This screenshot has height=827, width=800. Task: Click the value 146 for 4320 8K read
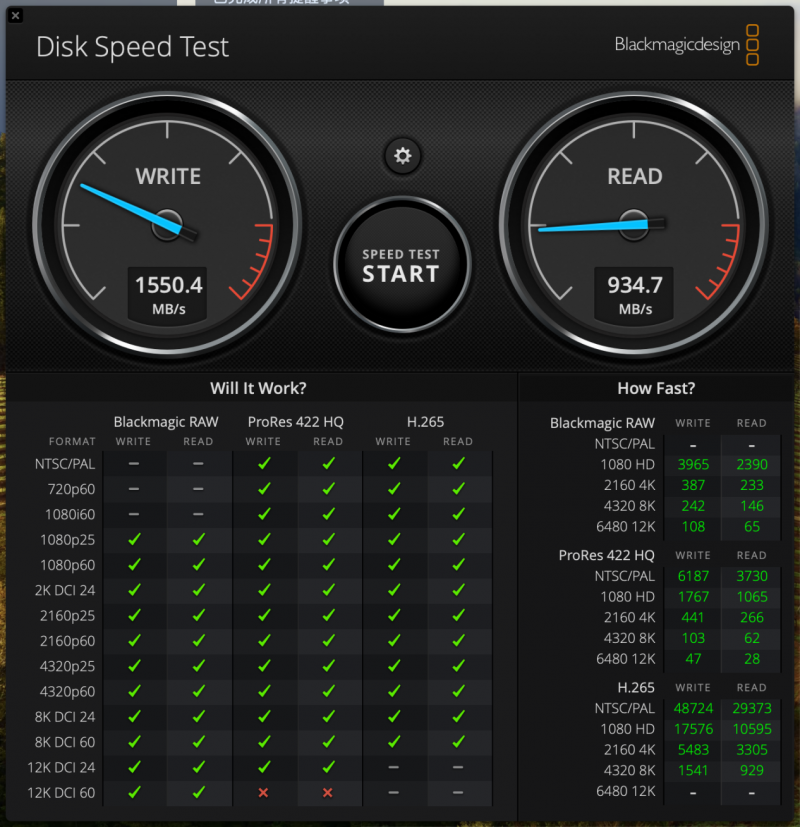pos(751,506)
